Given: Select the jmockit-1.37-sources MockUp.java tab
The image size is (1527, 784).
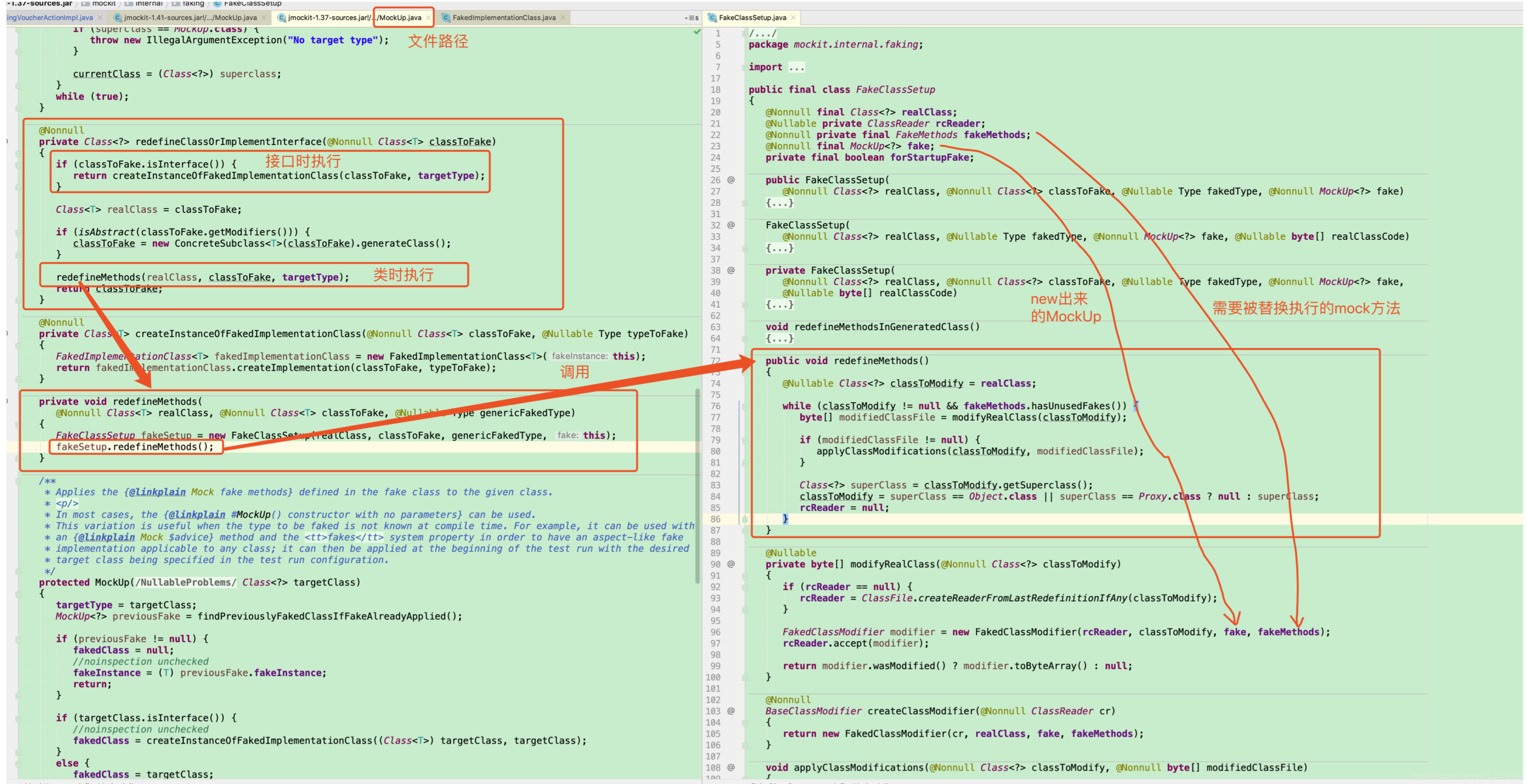Looking at the screenshot, I should click(x=355, y=18).
